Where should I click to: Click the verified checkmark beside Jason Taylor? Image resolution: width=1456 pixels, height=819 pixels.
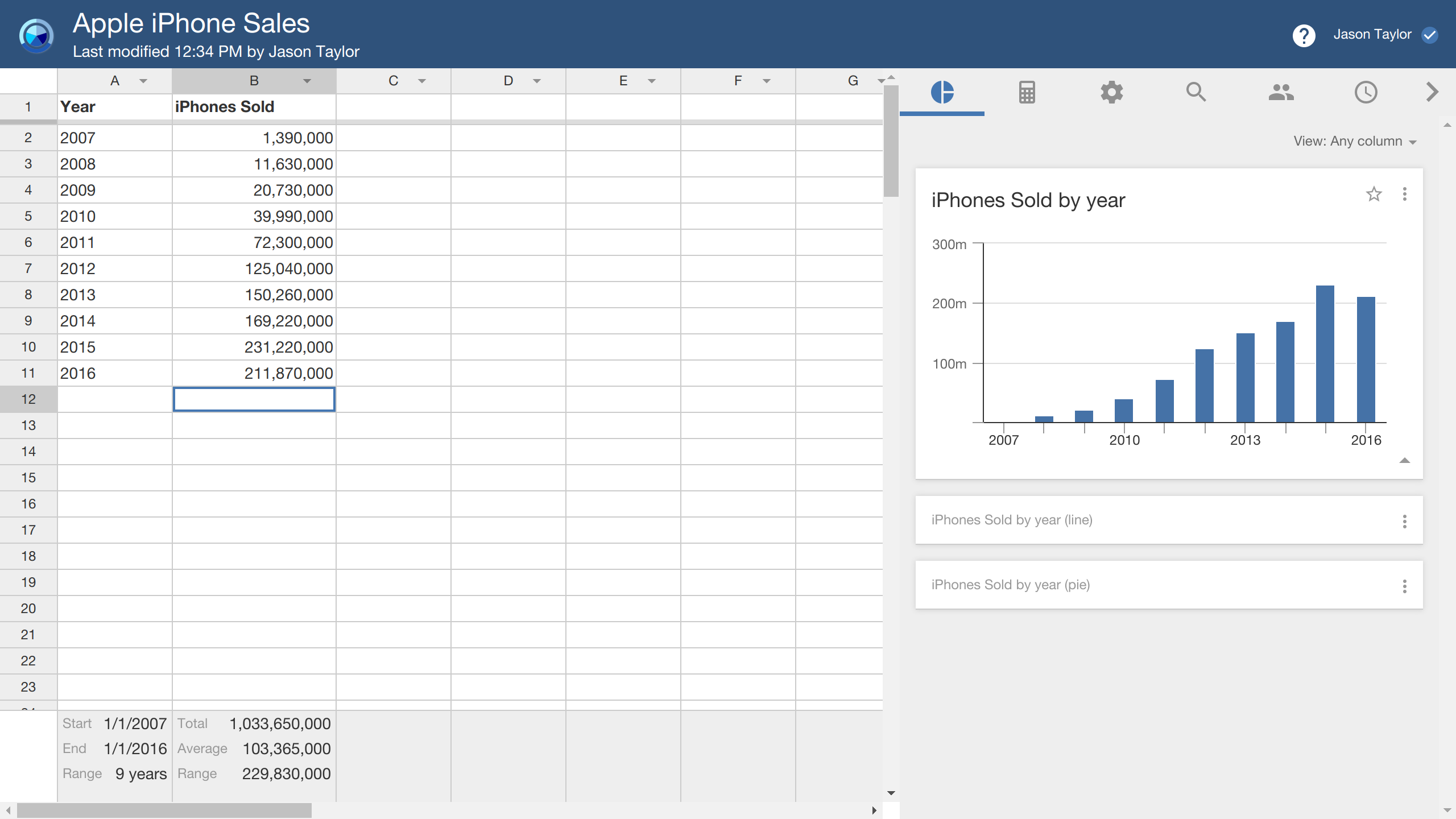tap(1430, 35)
